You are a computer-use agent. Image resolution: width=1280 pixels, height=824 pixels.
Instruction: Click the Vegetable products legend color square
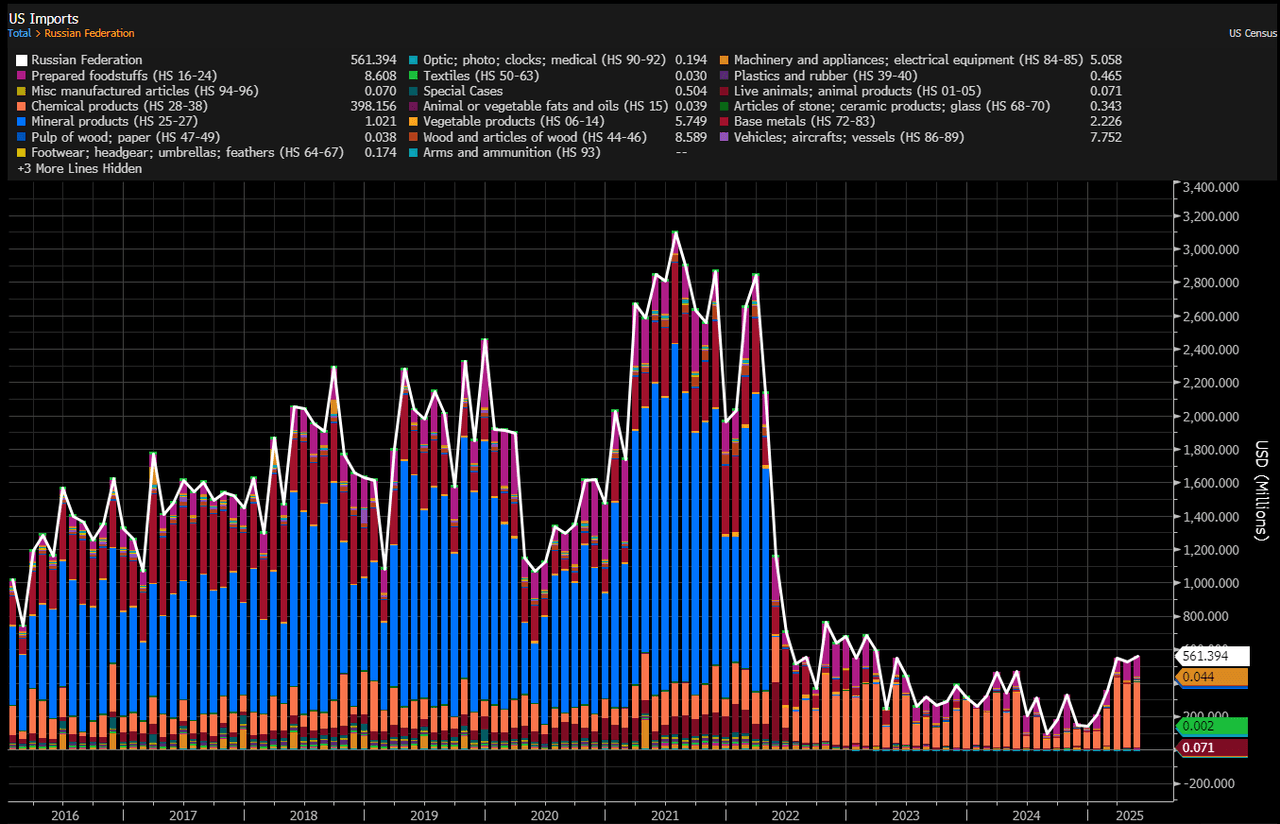click(414, 121)
